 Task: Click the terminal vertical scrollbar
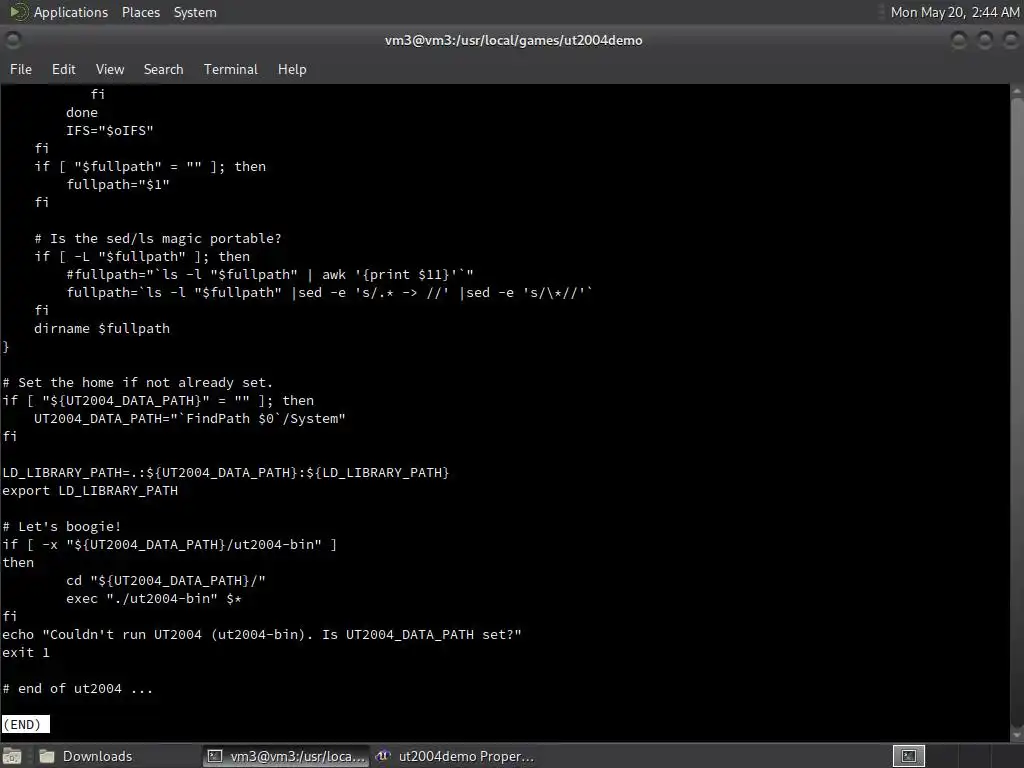coord(1017,411)
